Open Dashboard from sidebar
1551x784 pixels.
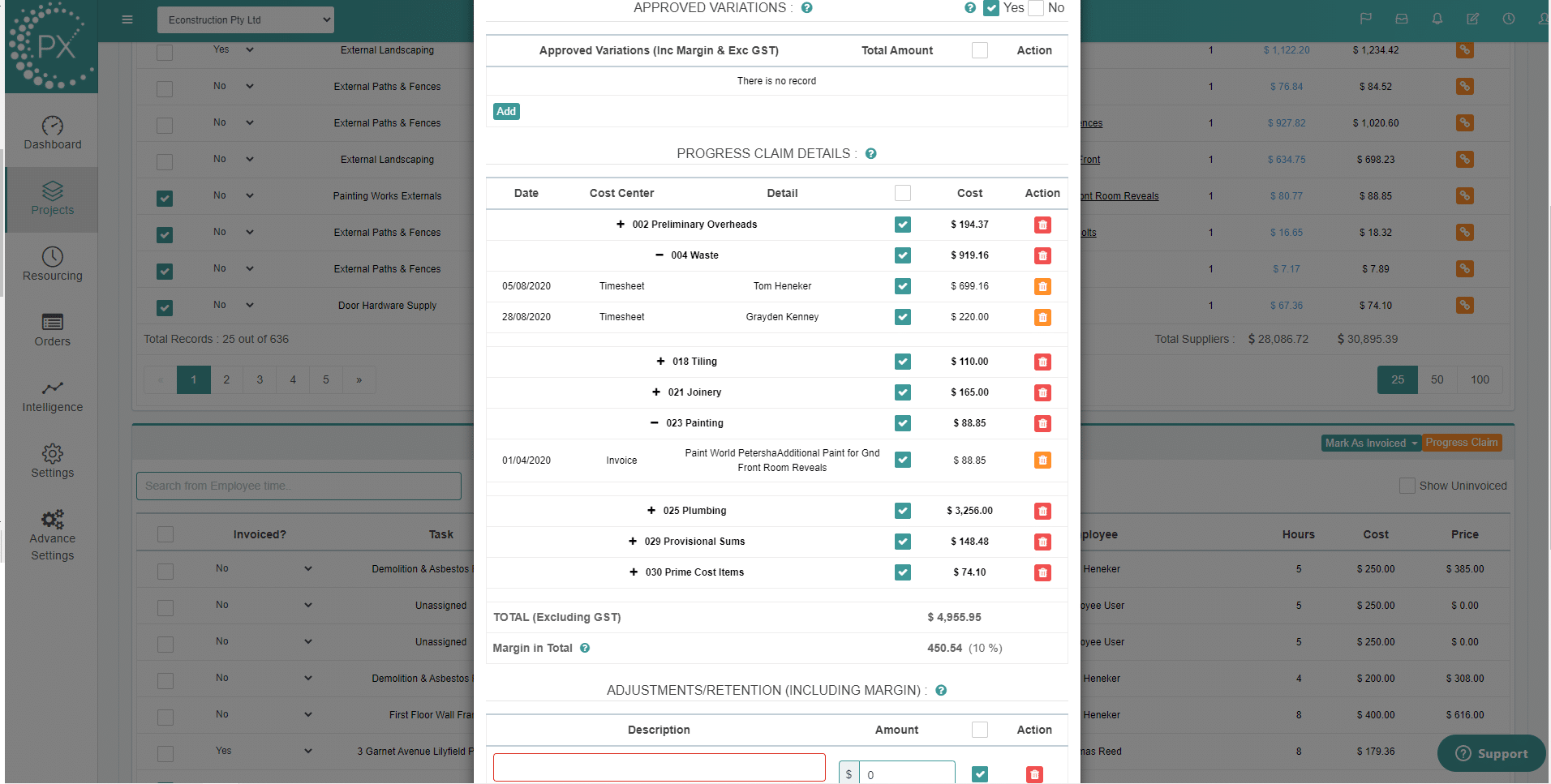click(x=53, y=134)
